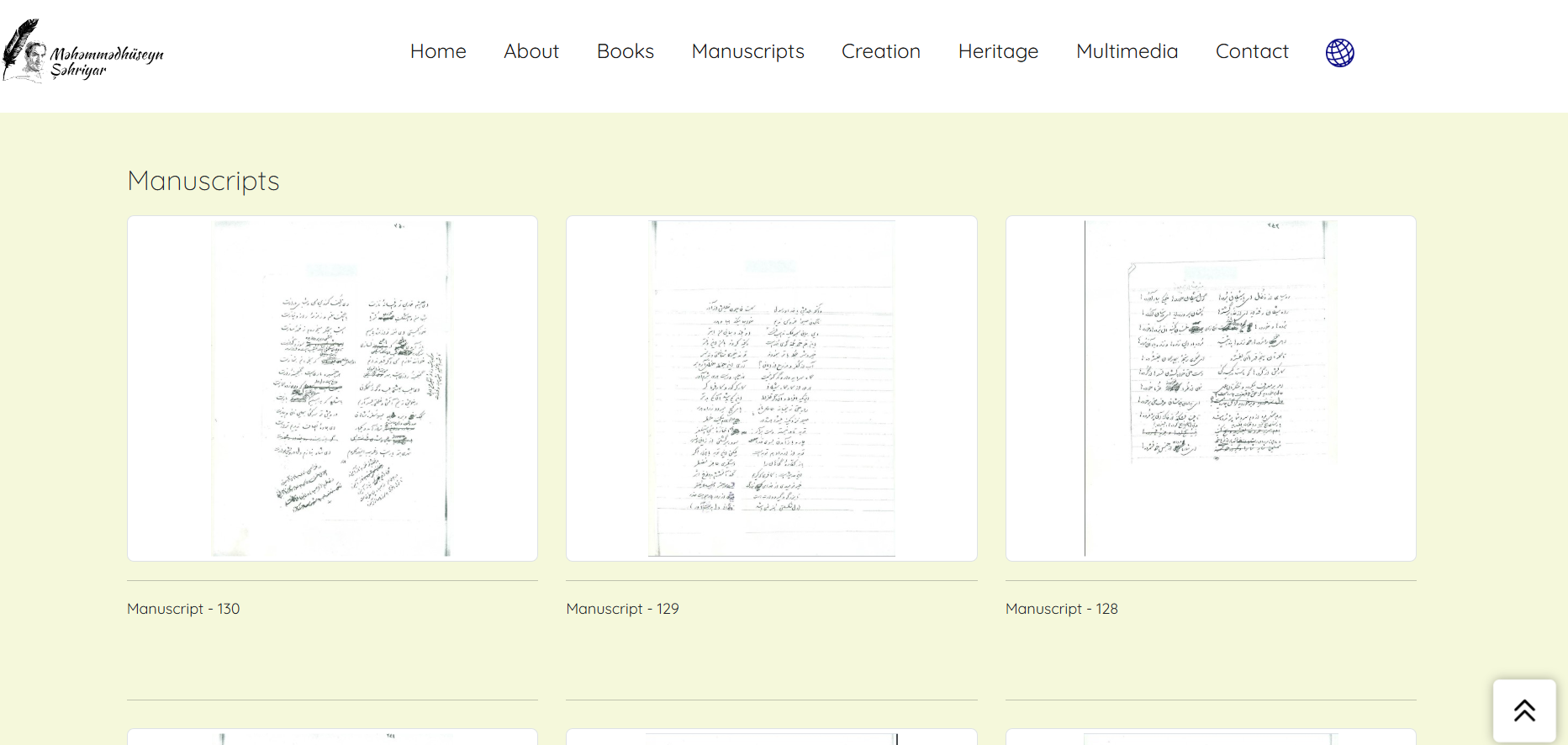The image size is (1568, 745).
Task: Click the globe language selector icon
Action: [1339, 52]
